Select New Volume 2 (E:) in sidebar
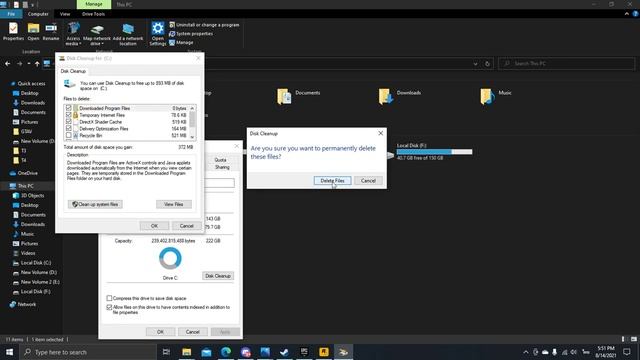The image size is (640, 360). (x=40, y=282)
